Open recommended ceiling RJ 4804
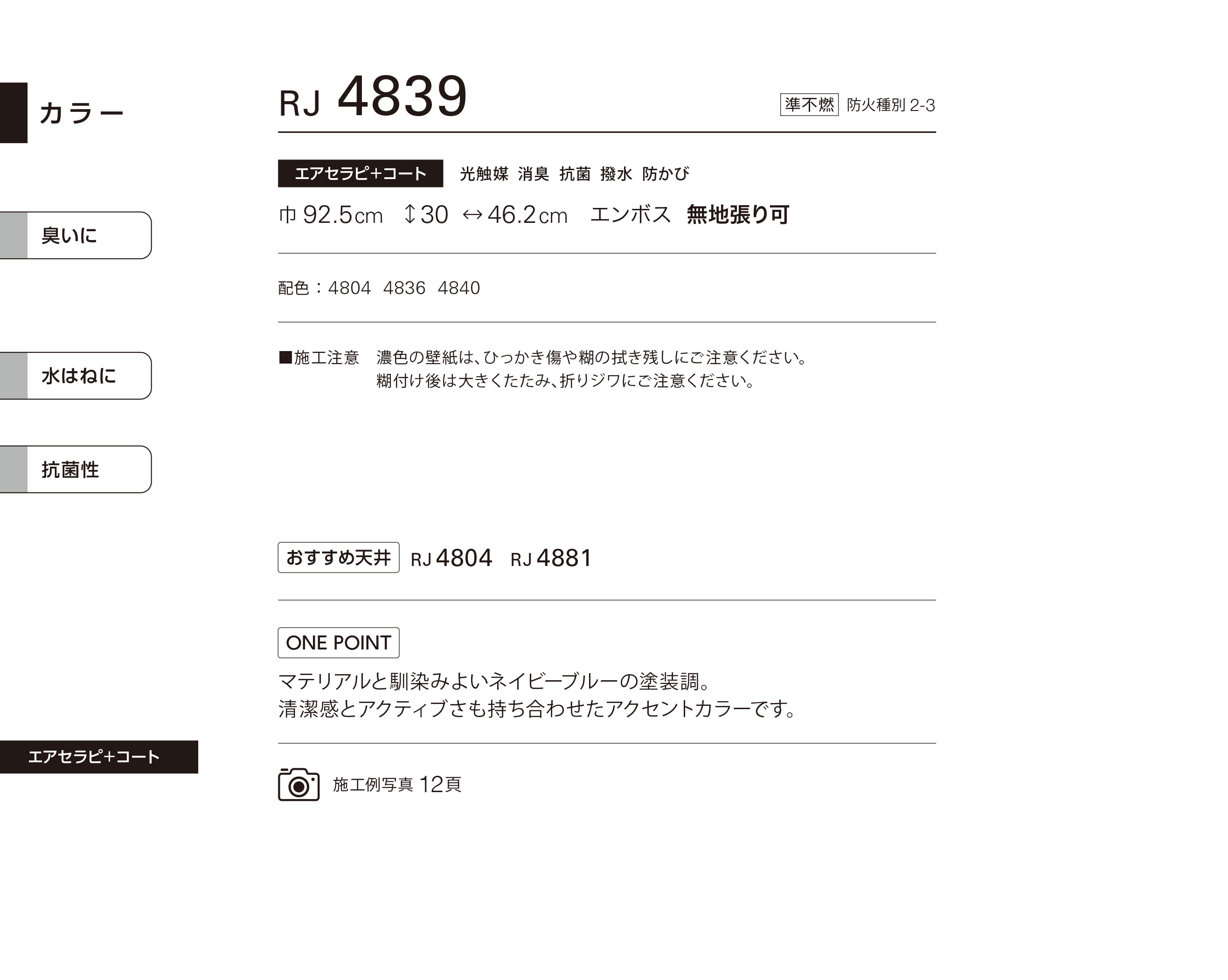Screen dimensions: 1228x980 click(451, 558)
